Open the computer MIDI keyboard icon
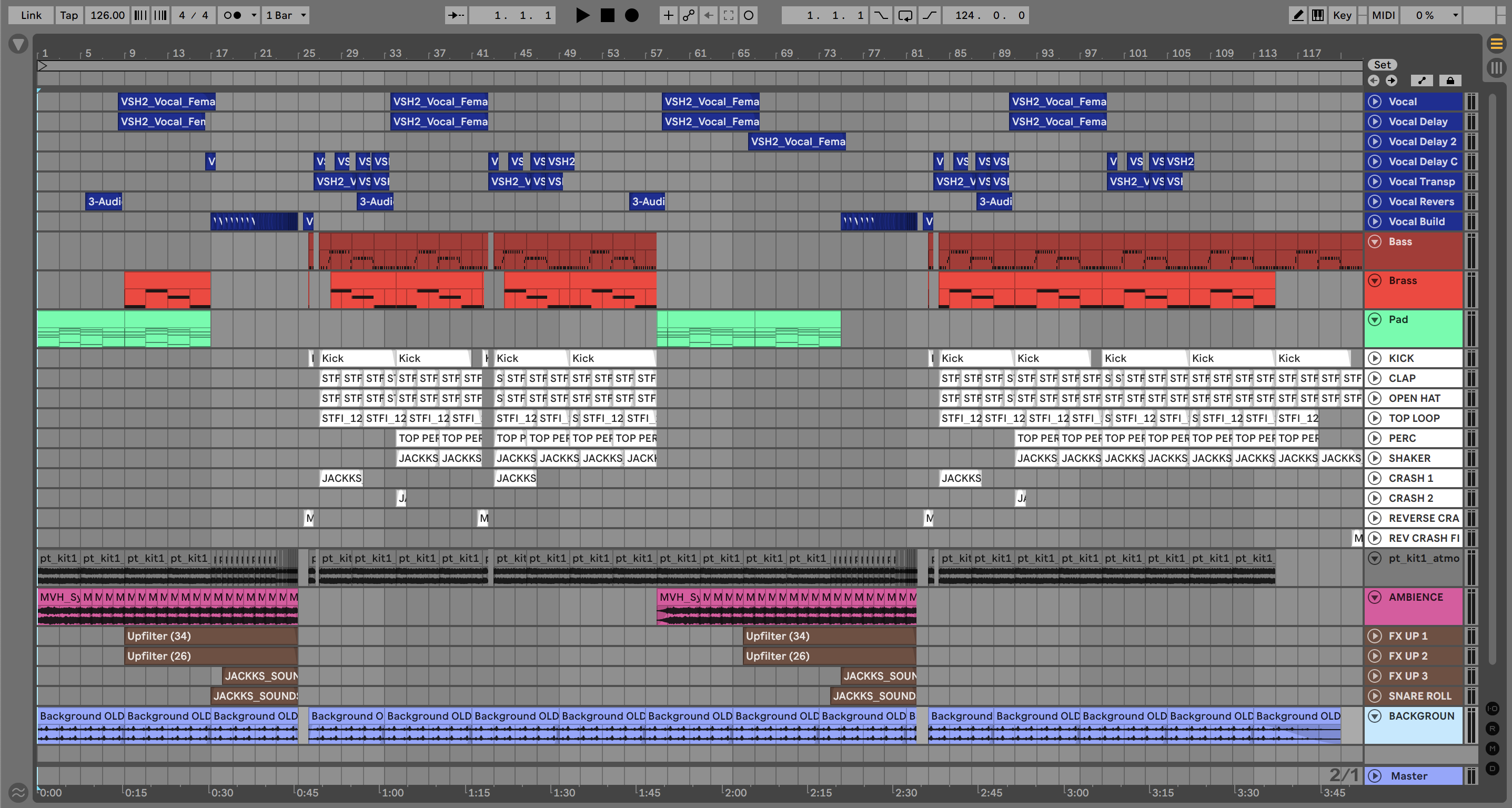The image size is (1512, 808). pos(1318,15)
